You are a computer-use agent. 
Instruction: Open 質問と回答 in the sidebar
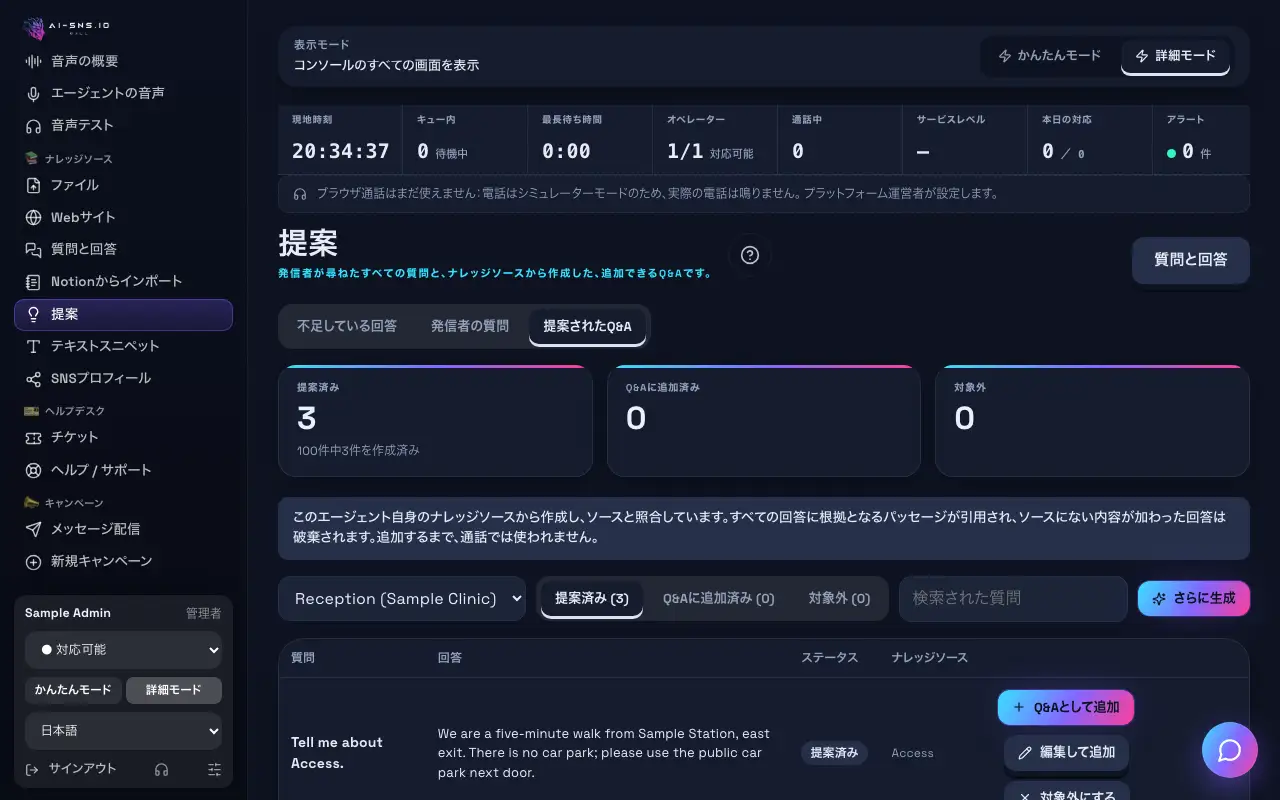pos(123,249)
